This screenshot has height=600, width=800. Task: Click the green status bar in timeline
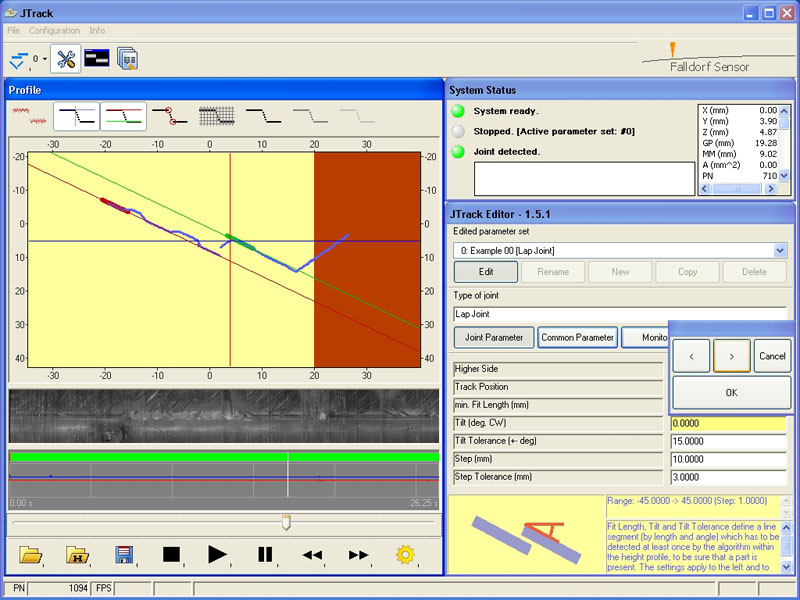point(224,457)
